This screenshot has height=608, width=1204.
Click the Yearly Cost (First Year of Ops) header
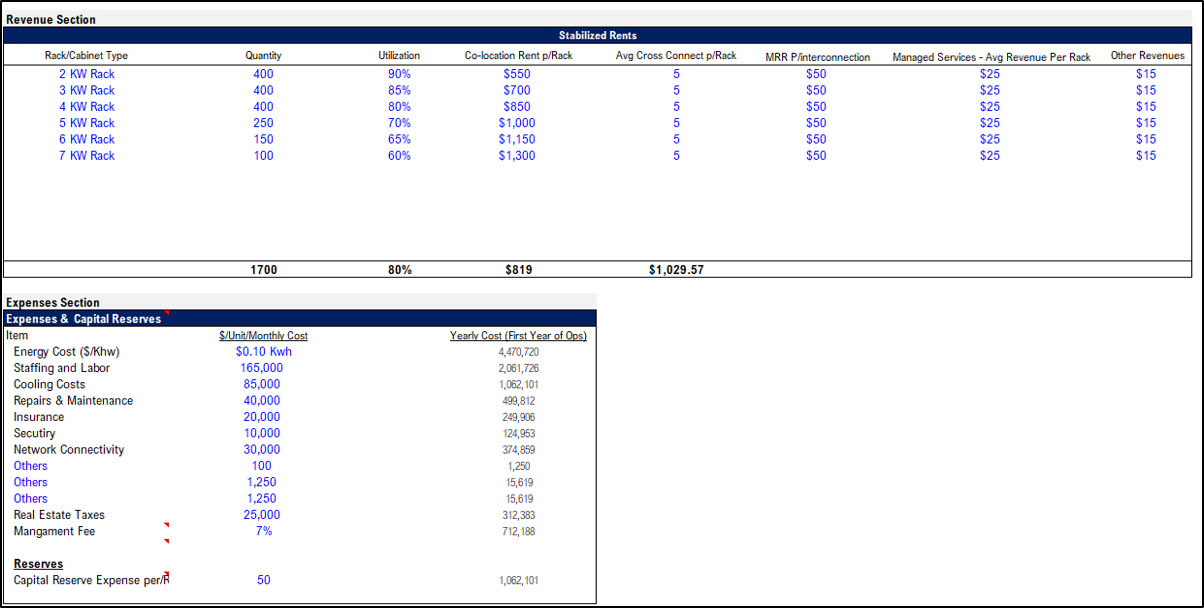point(518,336)
